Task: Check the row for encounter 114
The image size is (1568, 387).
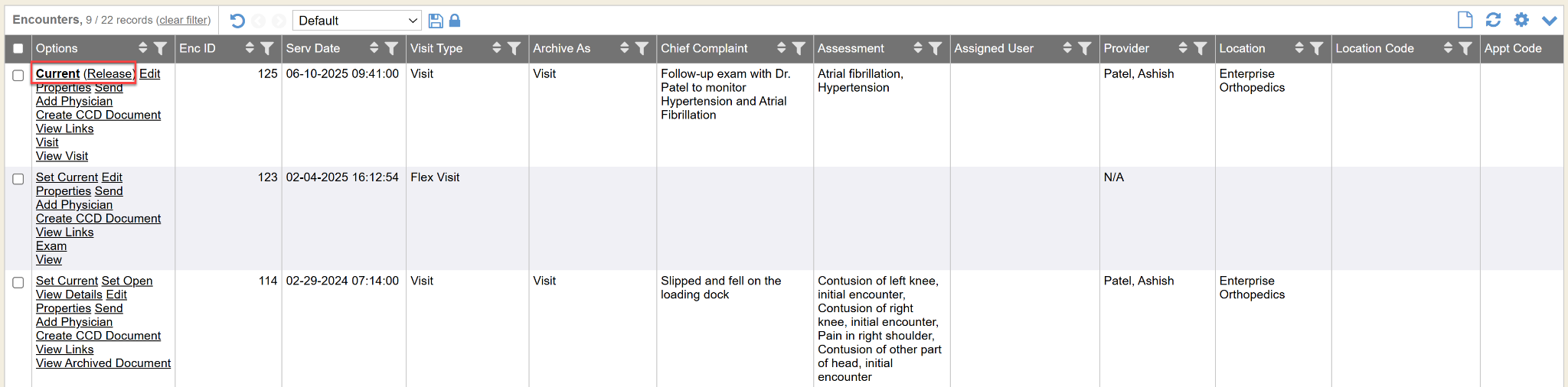Action: pyautogui.click(x=18, y=282)
